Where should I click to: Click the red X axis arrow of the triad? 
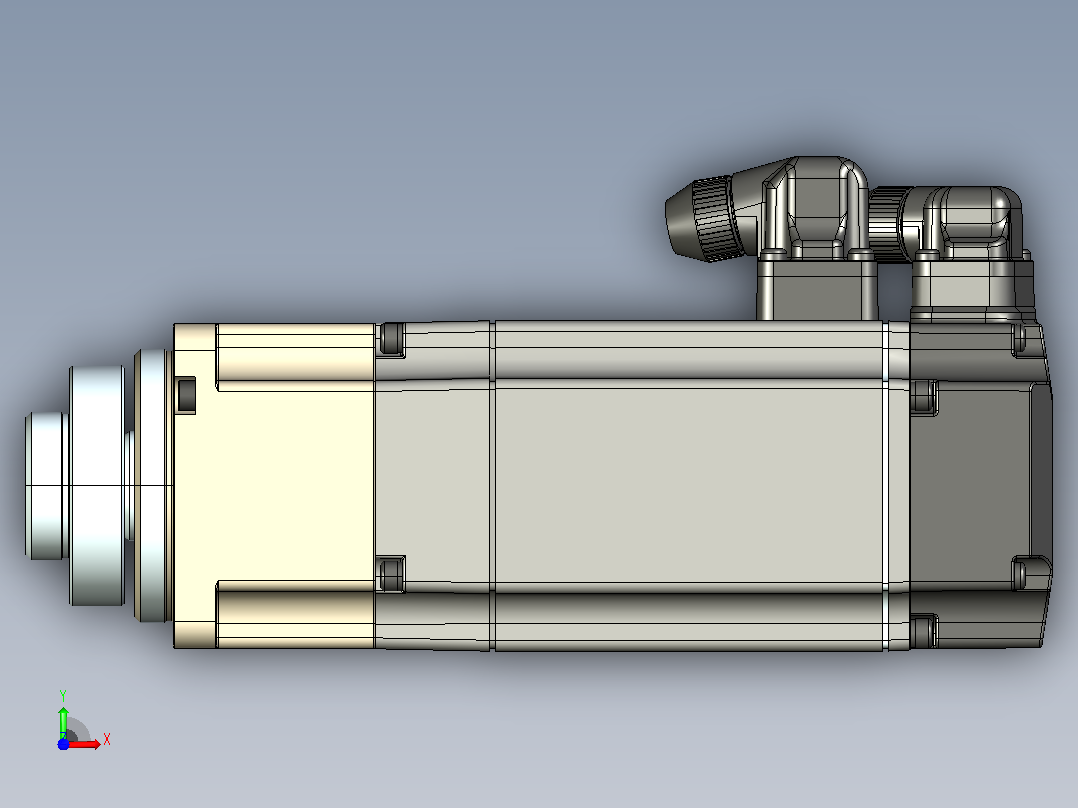tap(84, 744)
